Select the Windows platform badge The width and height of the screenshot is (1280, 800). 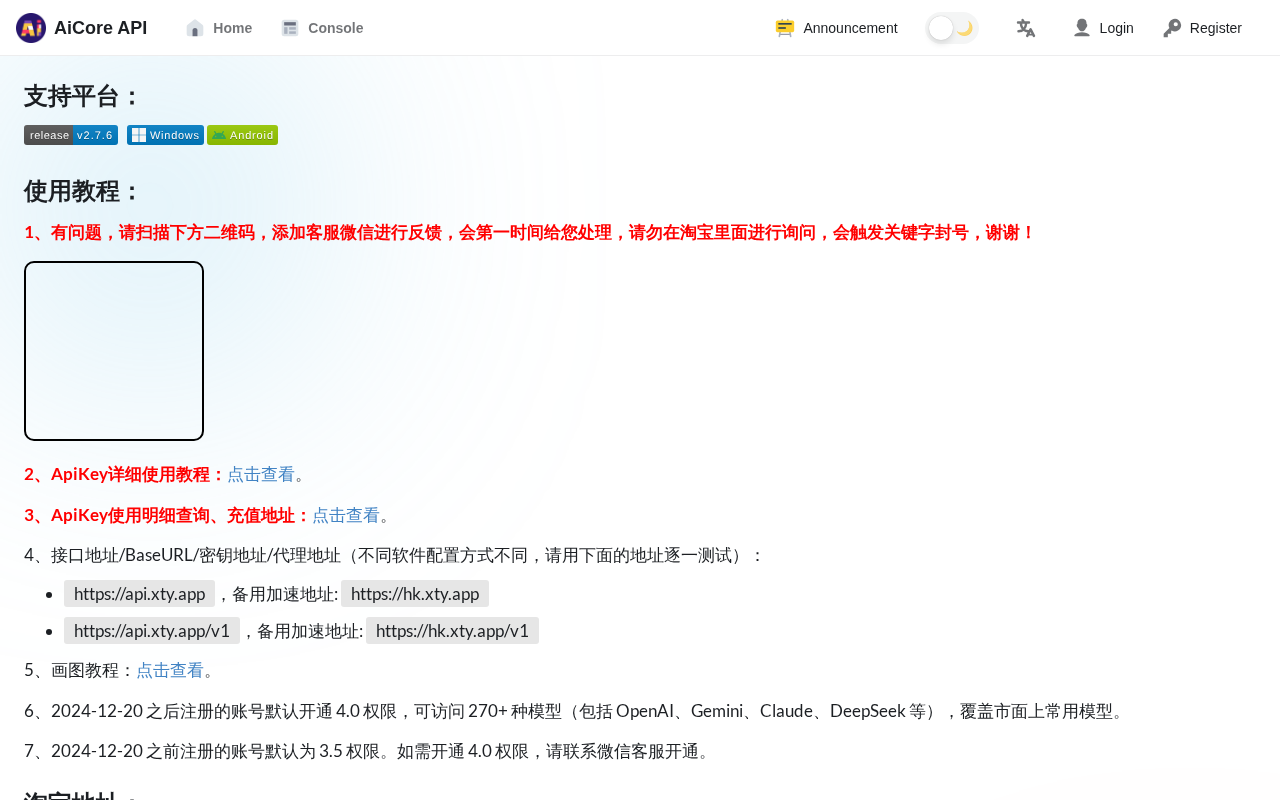click(x=165, y=135)
